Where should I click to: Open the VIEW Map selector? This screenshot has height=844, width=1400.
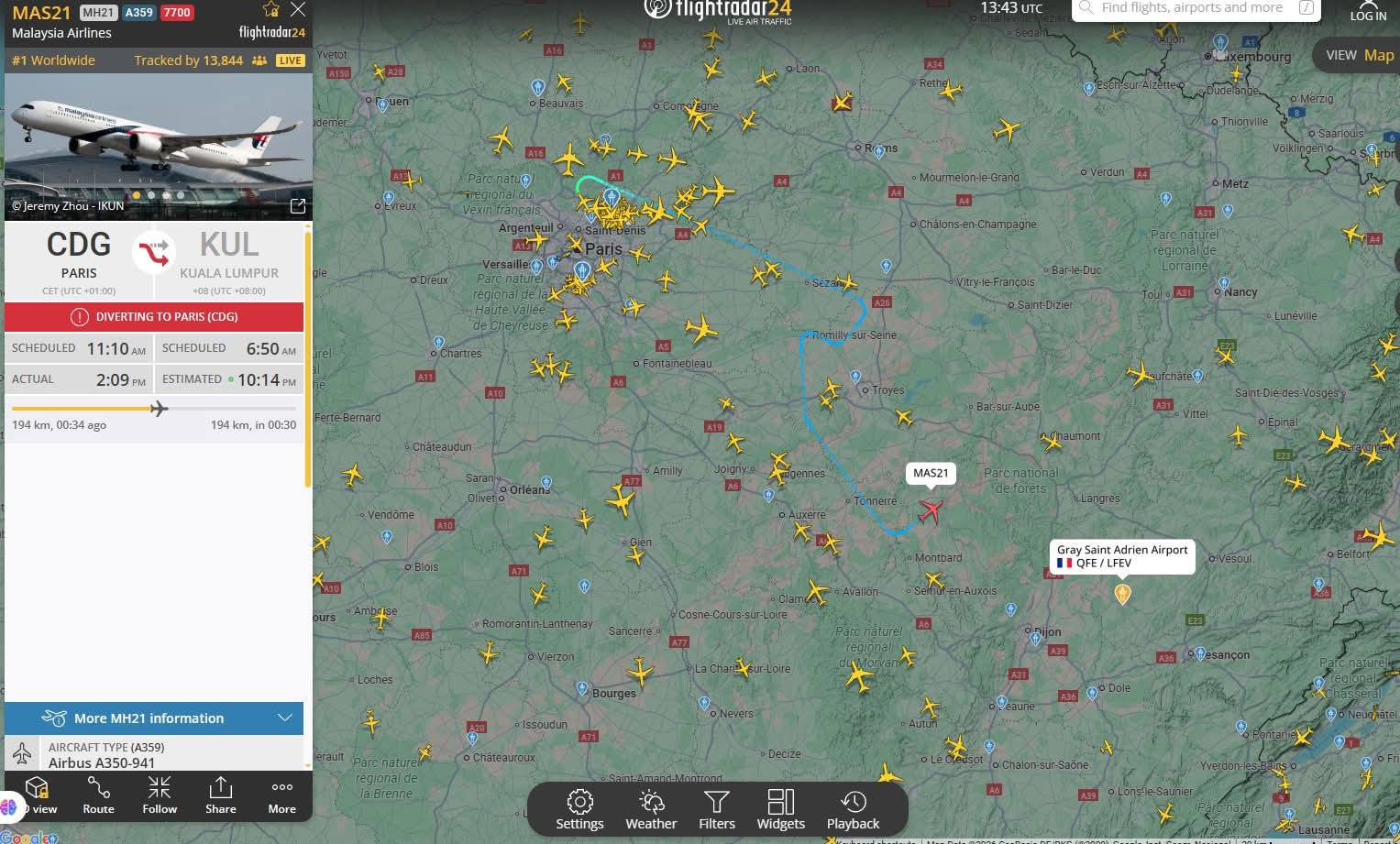tap(1359, 55)
